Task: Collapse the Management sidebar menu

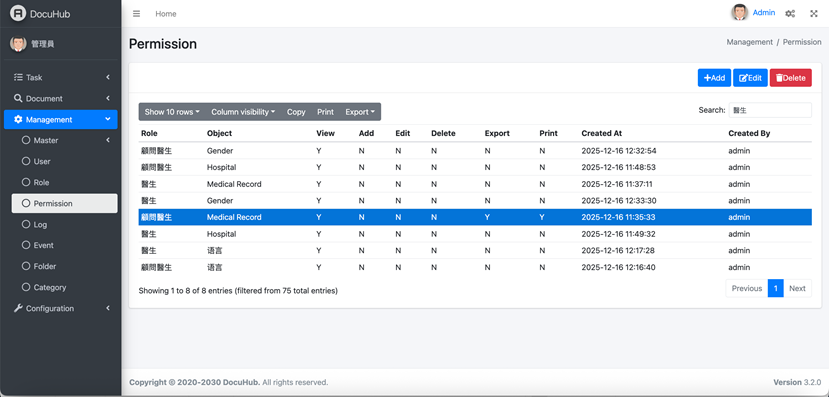Action: (x=60, y=119)
